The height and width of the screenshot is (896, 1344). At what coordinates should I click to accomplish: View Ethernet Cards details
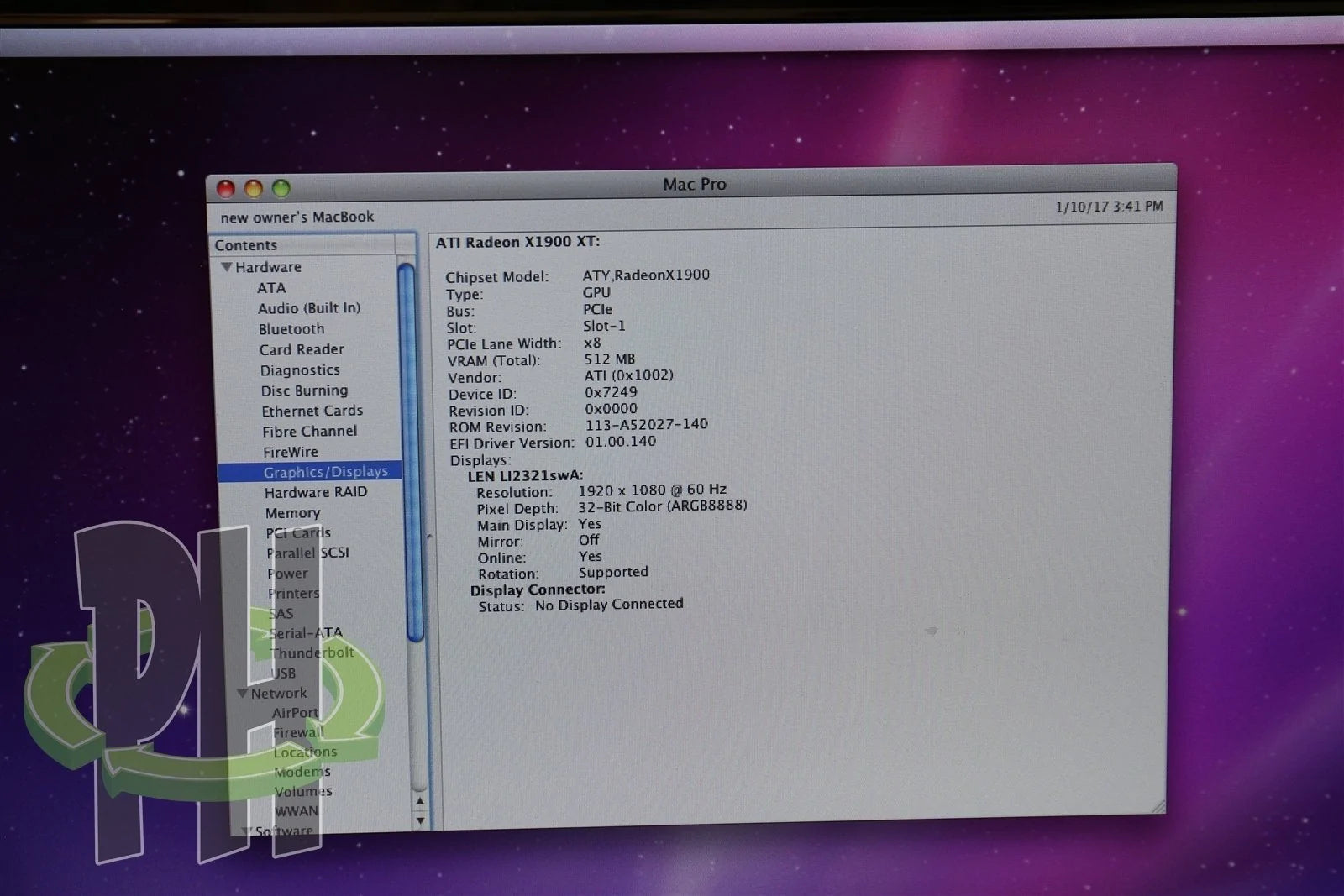312,411
